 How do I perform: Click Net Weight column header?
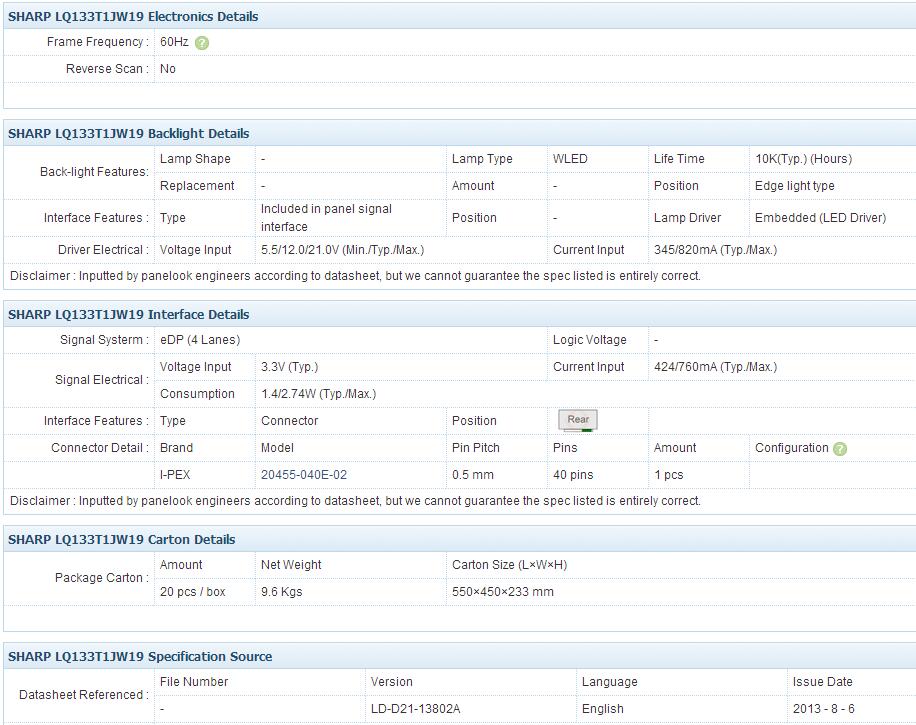pyautogui.click(x=291, y=565)
